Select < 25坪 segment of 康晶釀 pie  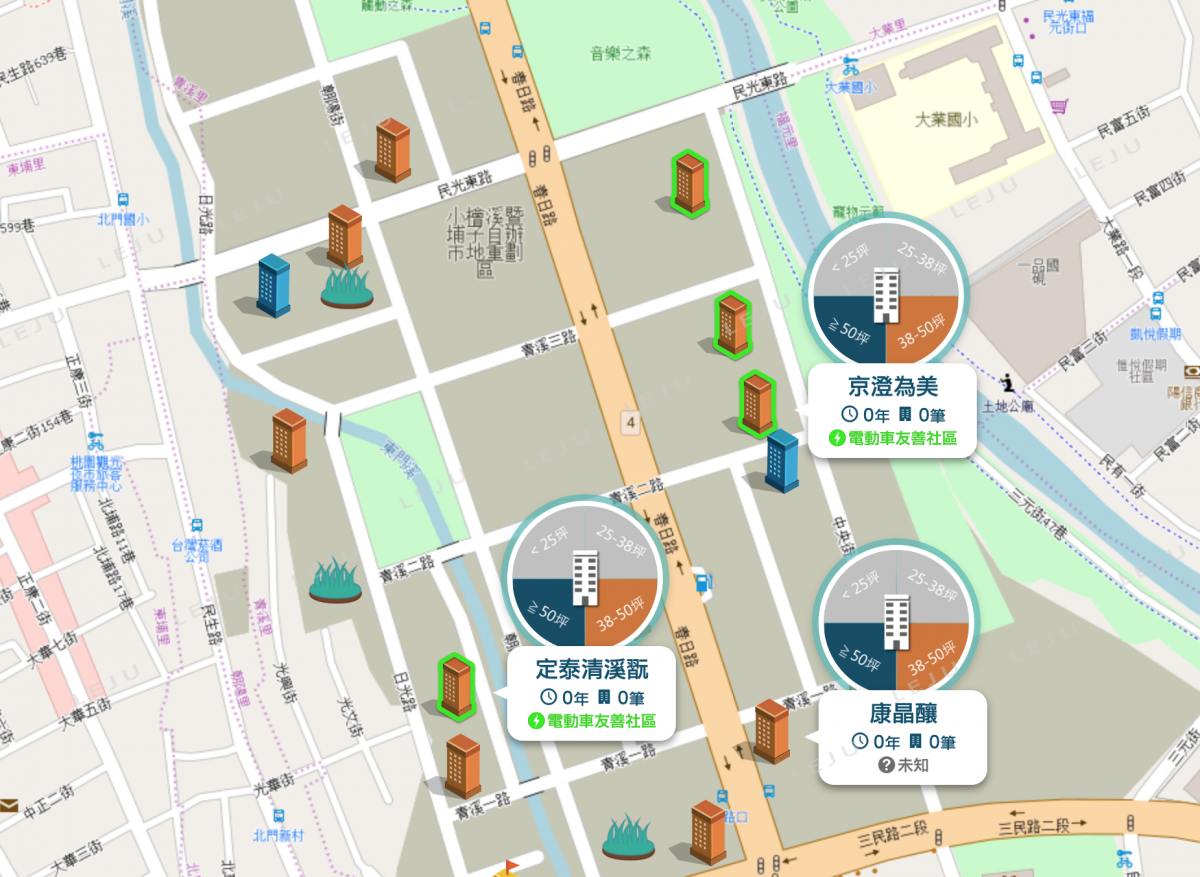pos(860,586)
